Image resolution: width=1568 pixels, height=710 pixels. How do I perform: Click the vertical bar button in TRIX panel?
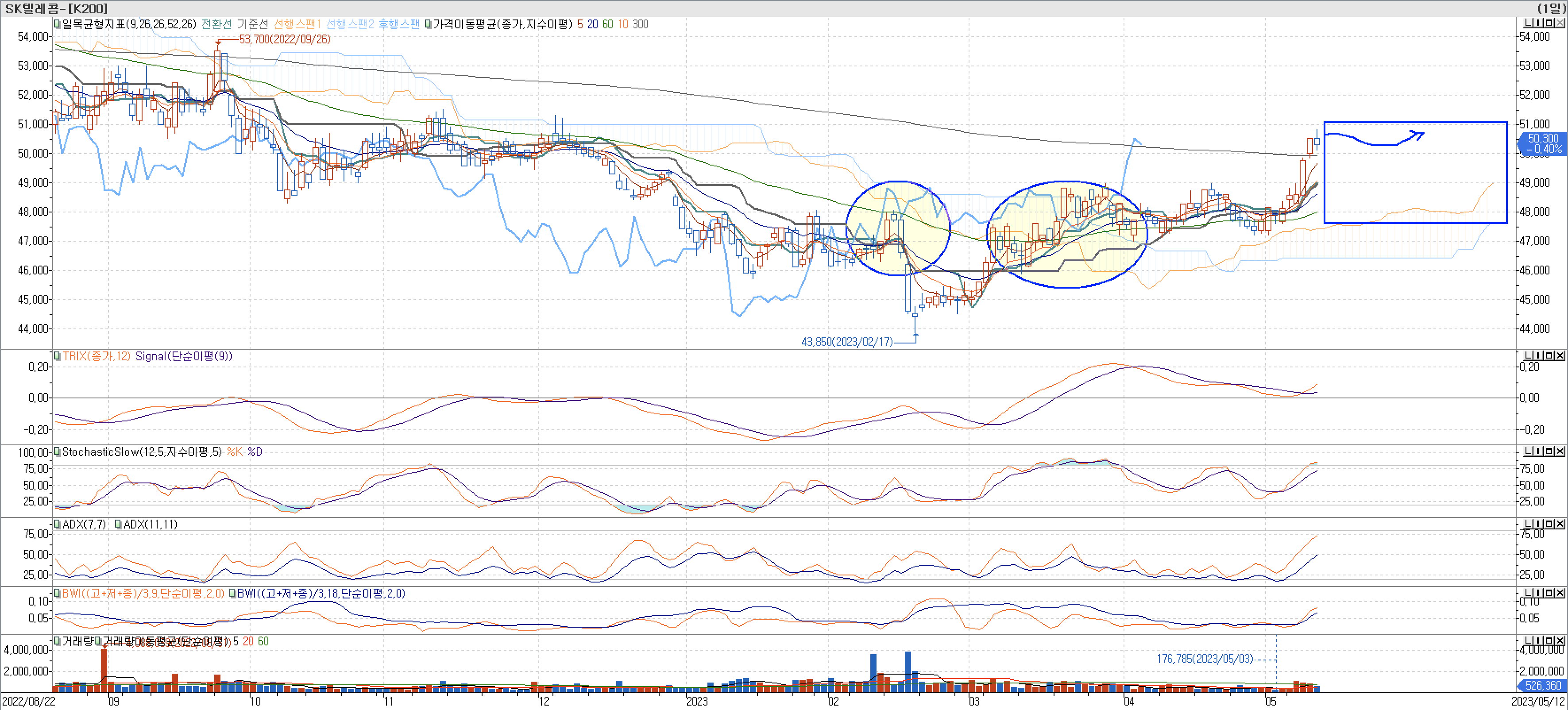pos(1538,355)
